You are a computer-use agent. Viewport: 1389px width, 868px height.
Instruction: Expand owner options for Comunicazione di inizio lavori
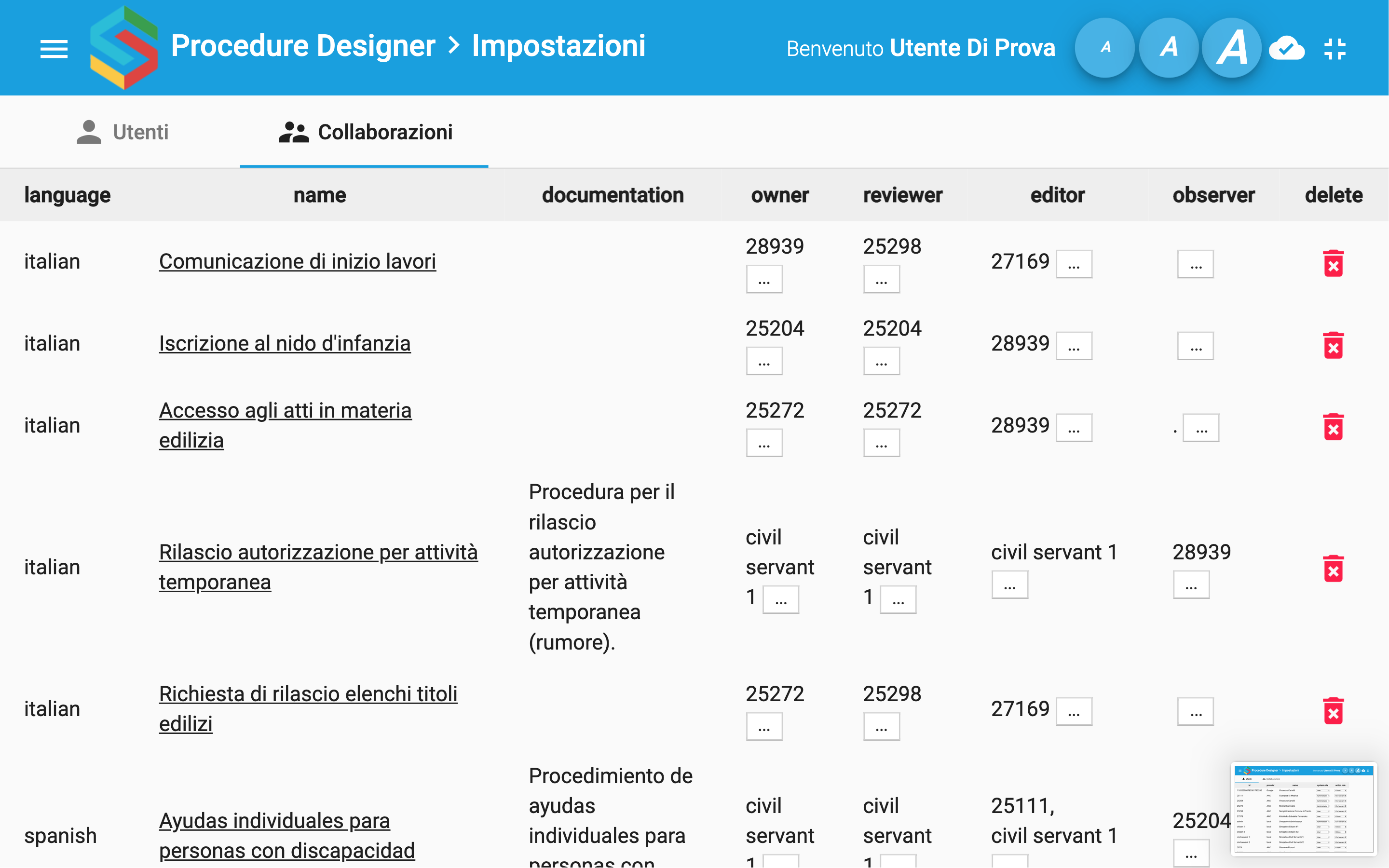pyautogui.click(x=764, y=280)
